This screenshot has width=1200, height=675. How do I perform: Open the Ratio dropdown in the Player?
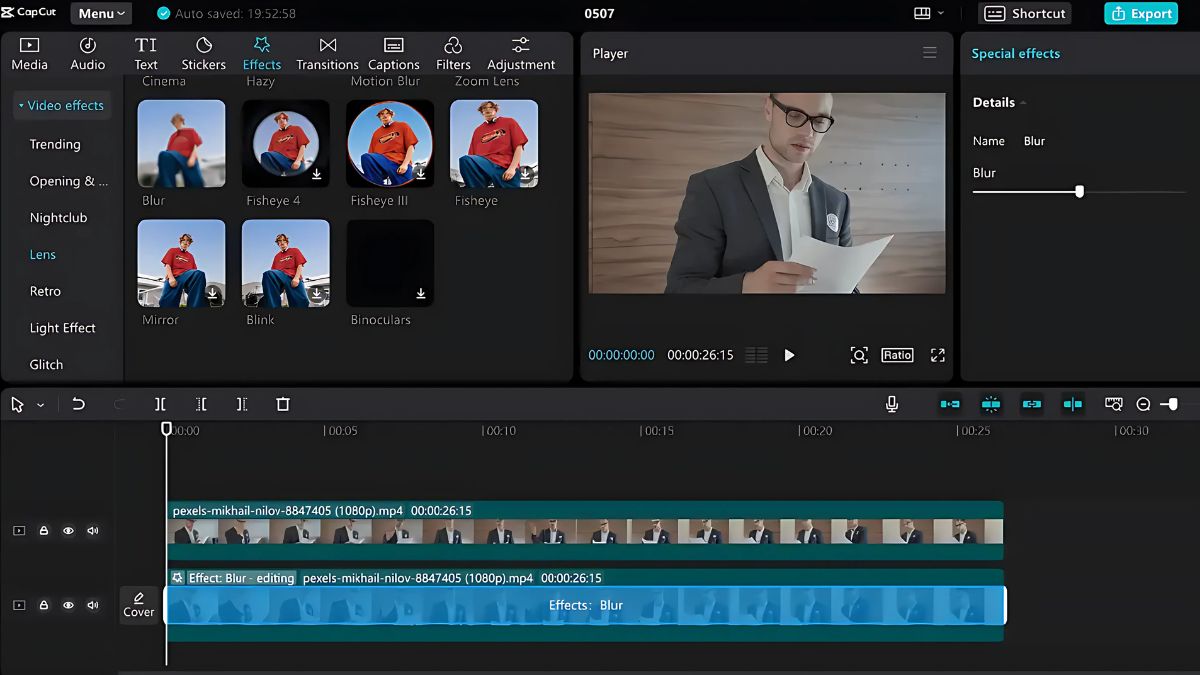[x=897, y=354]
